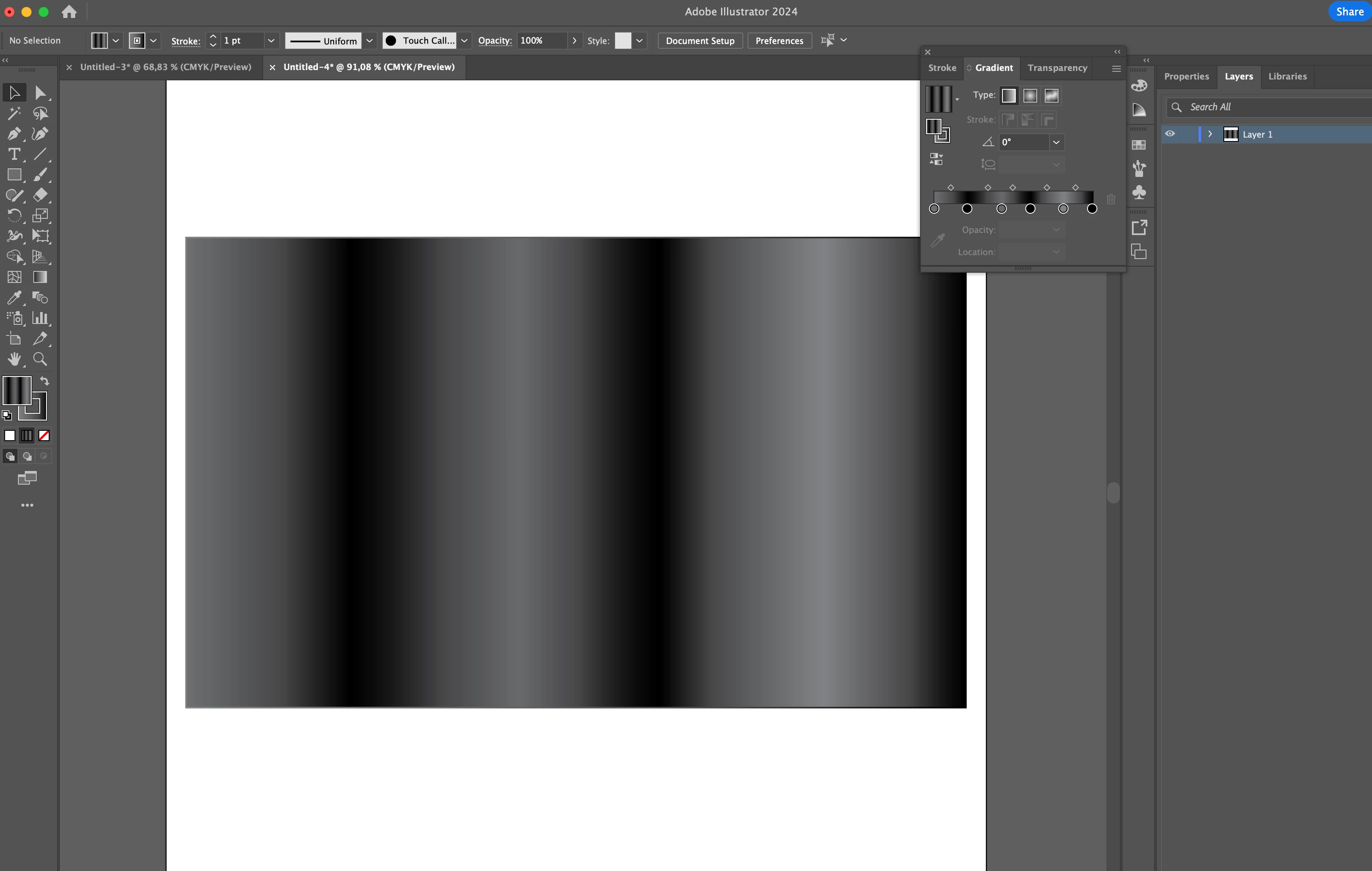Open the stroke weight dropdown
This screenshot has width=1372, height=871.
coord(271,41)
